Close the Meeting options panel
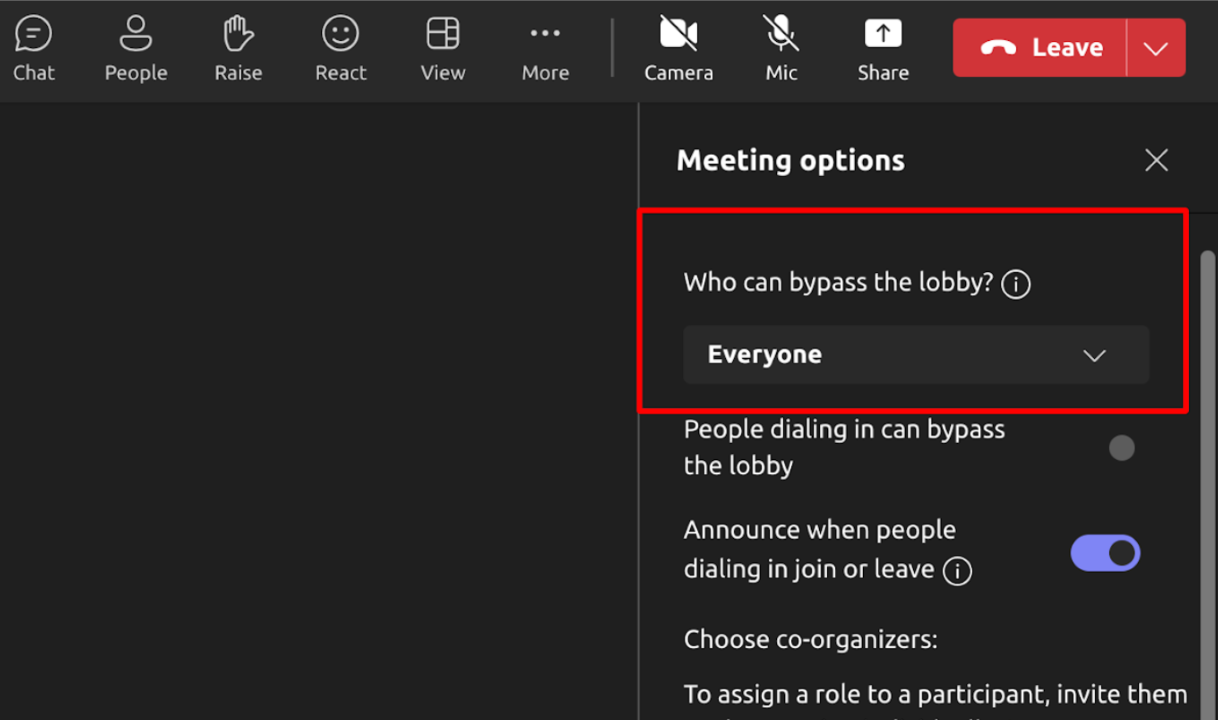The height and width of the screenshot is (720, 1218). coord(1156,160)
